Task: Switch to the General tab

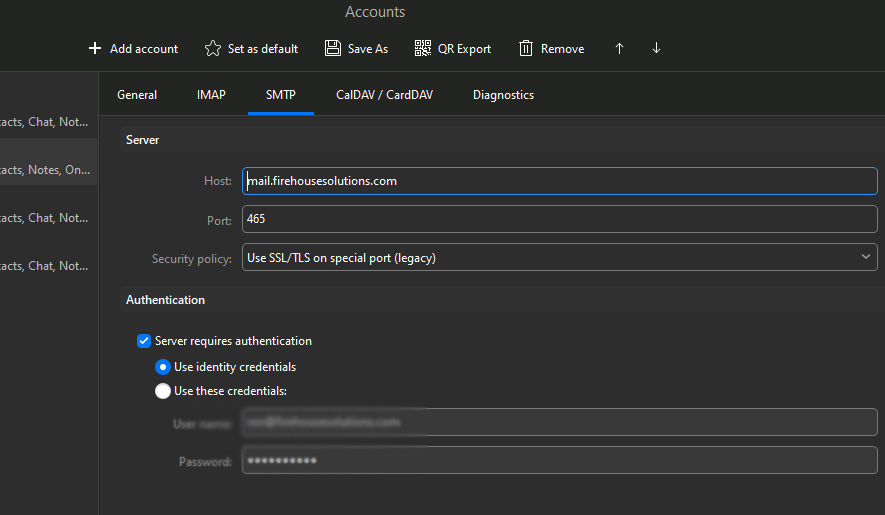Action: [x=137, y=95]
